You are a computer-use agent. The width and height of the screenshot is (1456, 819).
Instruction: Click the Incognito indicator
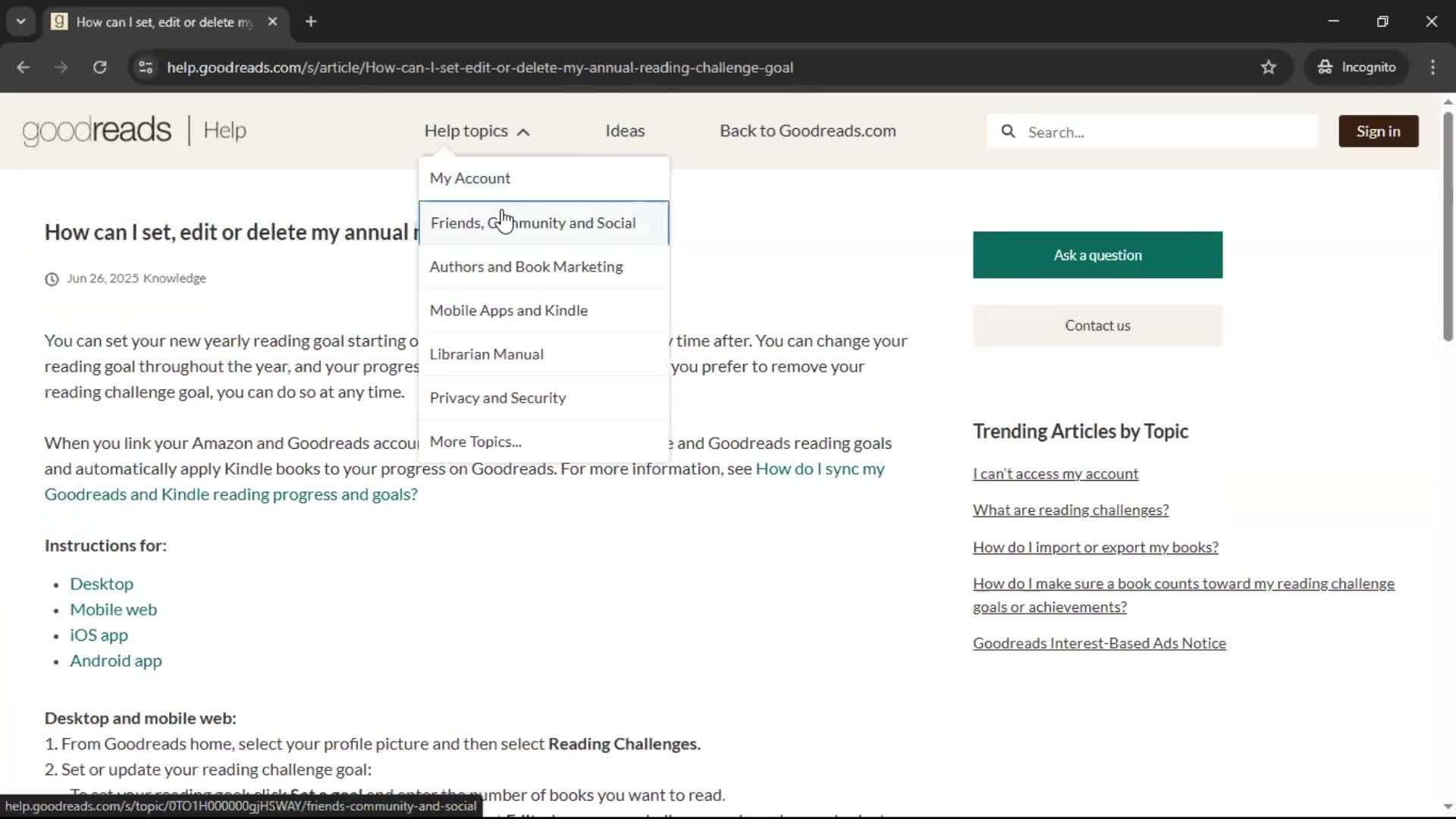pos(1357,67)
